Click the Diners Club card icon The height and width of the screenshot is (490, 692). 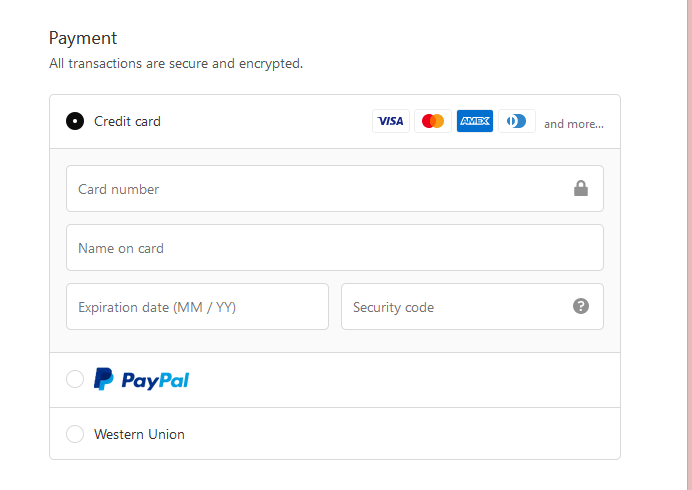point(517,121)
